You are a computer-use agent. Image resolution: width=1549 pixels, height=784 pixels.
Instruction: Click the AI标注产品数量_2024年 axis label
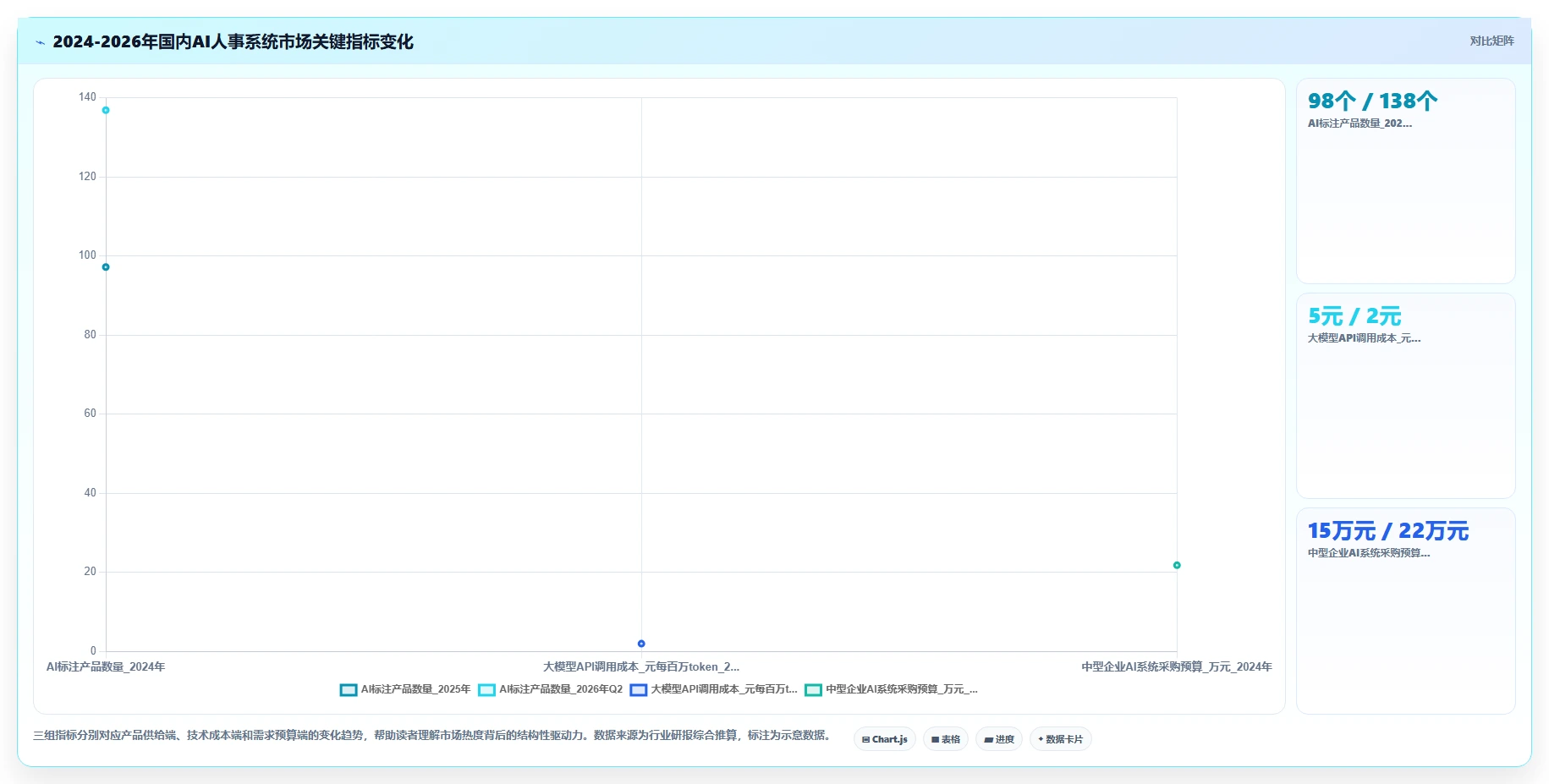(x=106, y=666)
